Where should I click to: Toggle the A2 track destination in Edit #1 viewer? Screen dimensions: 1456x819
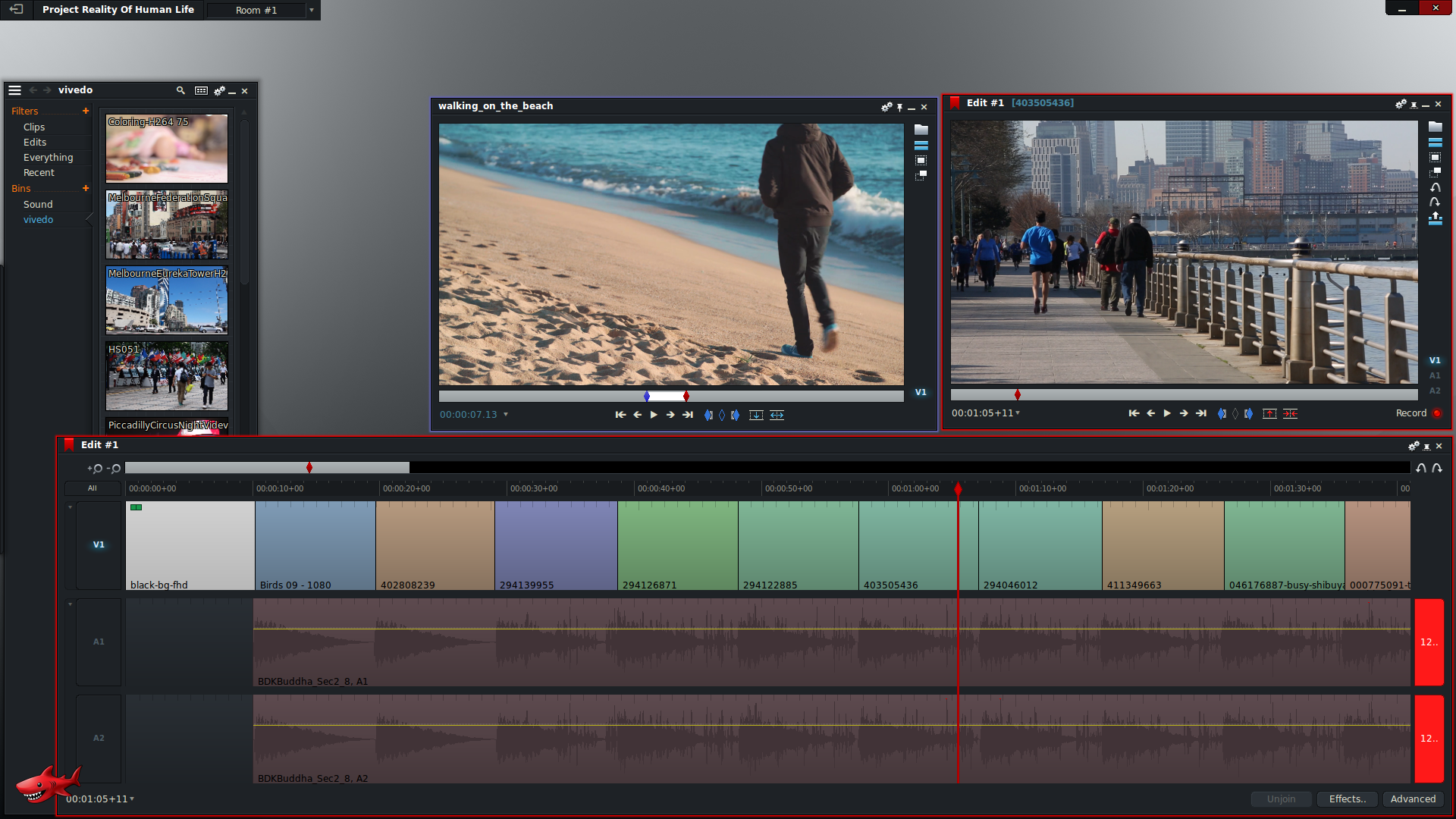click(x=1434, y=391)
